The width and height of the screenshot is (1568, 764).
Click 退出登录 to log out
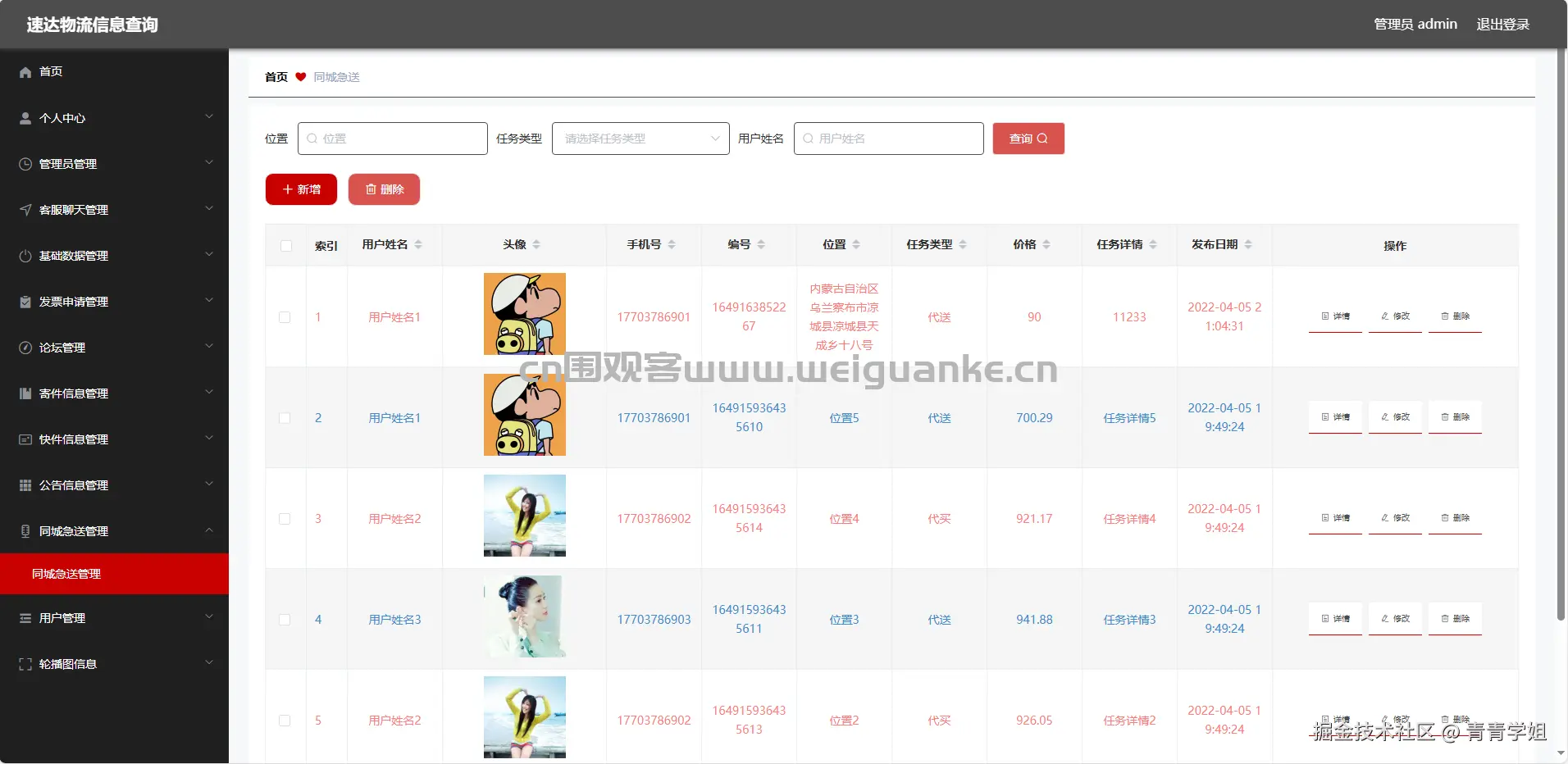[x=1503, y=24]
